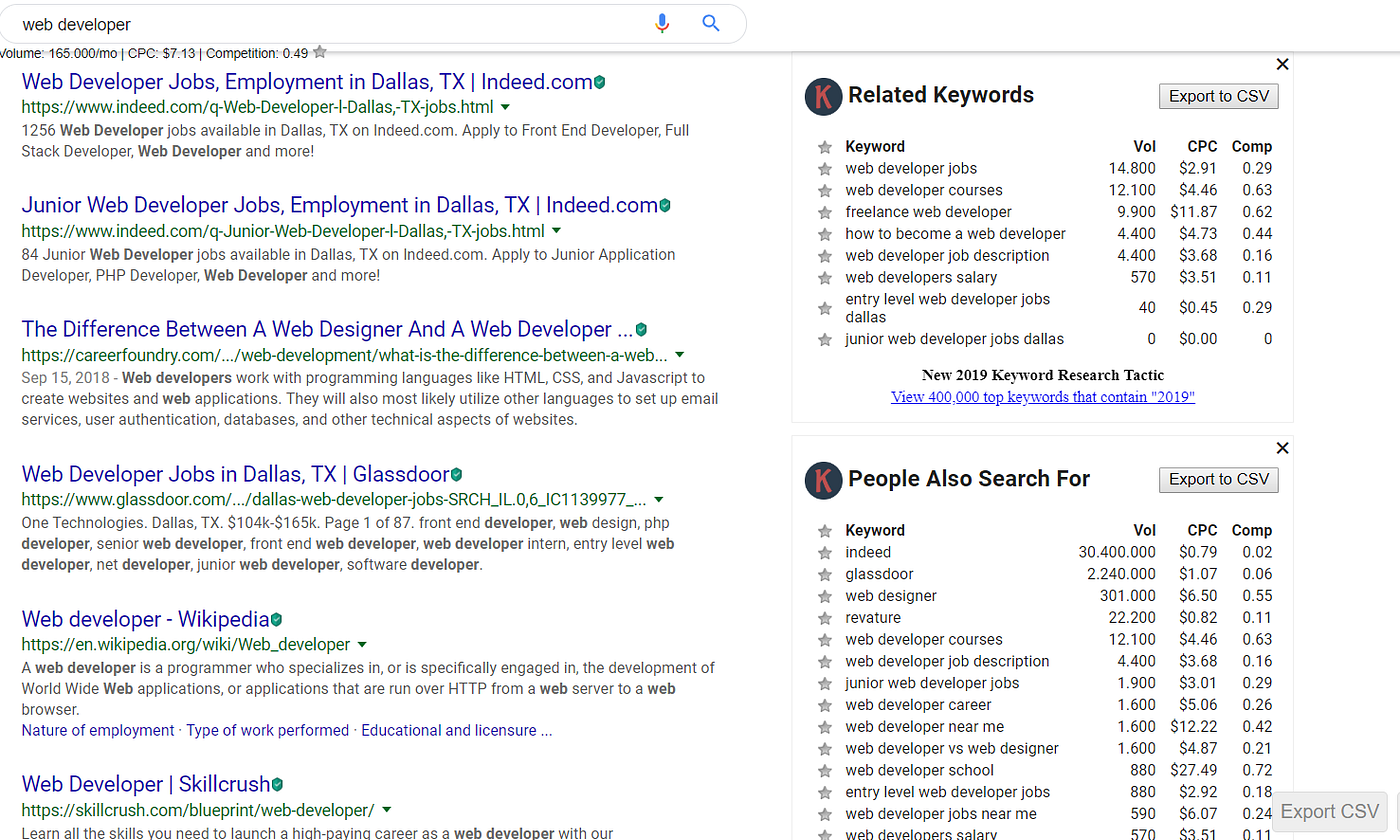Star the 'web developer career' keyword
The image size is (1400, 840).
click(x=825, y=706)
